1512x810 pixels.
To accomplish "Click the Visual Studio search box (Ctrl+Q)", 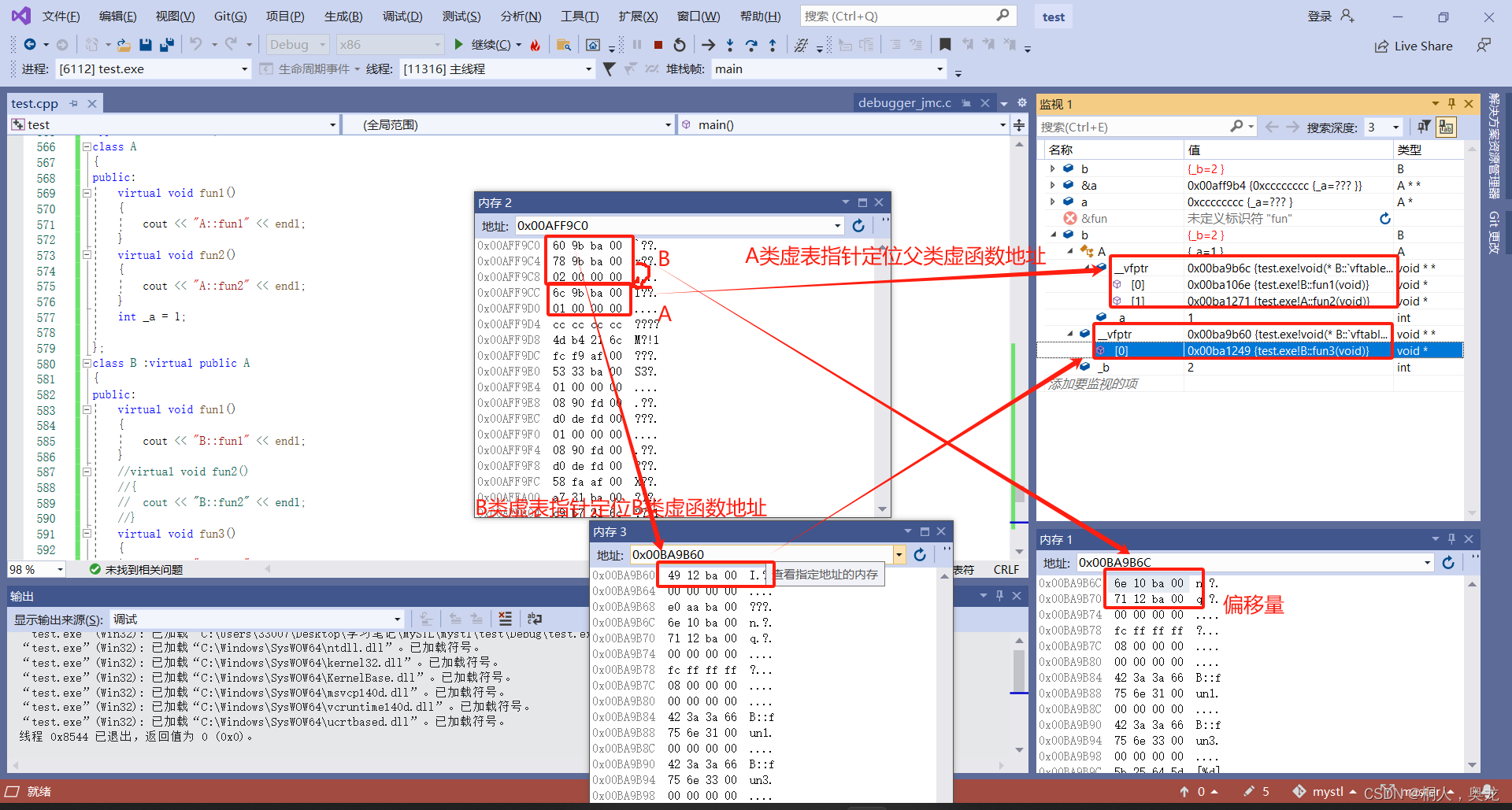I will coord(908,16).
